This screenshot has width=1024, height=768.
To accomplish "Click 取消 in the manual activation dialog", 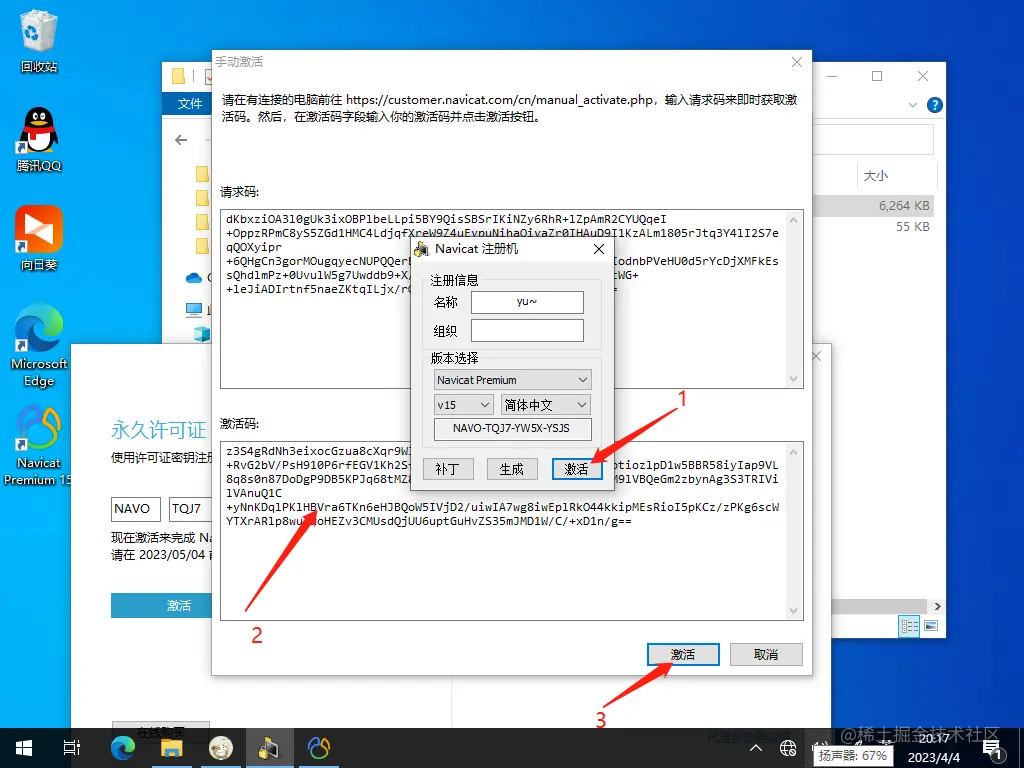I will 766,654.
